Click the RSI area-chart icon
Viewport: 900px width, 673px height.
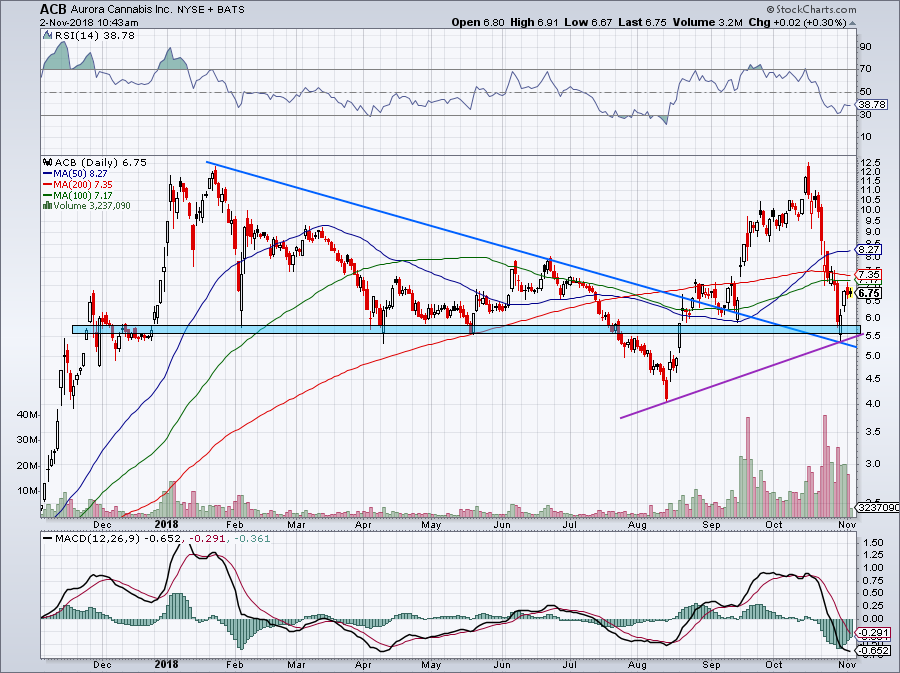(x=47, y=36)
